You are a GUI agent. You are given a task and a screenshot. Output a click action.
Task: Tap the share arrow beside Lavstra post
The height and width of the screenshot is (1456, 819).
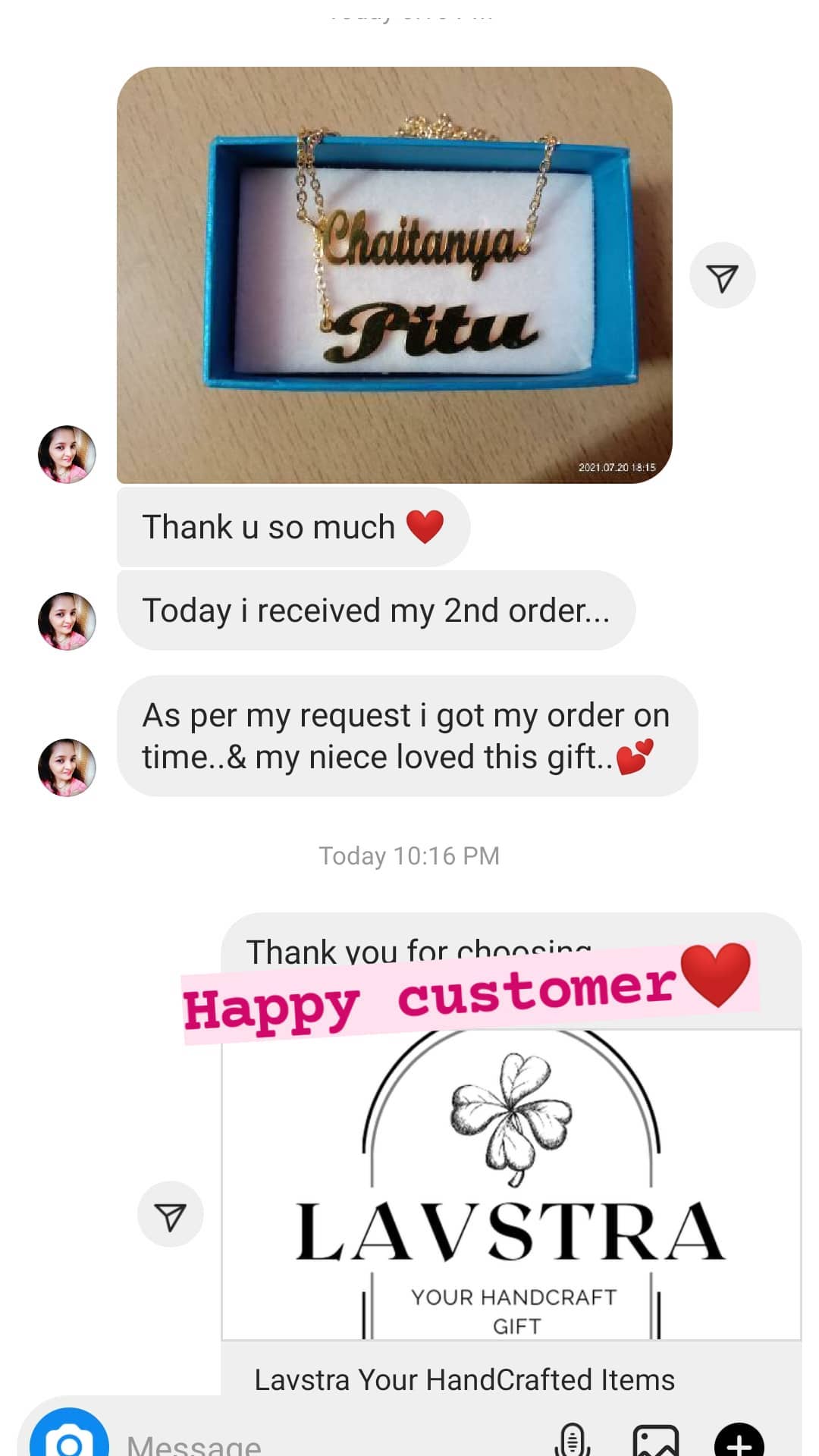pos(170,1214)
